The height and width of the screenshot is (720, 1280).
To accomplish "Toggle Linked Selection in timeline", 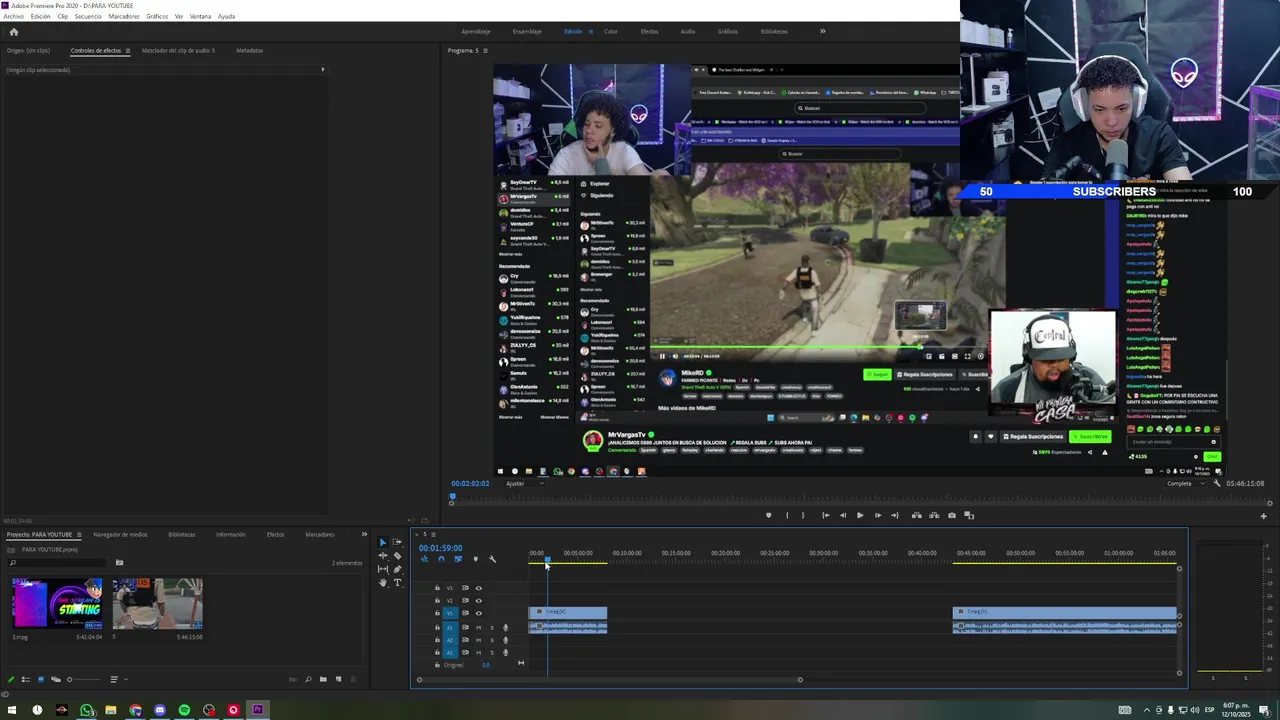I will [458, 559].
